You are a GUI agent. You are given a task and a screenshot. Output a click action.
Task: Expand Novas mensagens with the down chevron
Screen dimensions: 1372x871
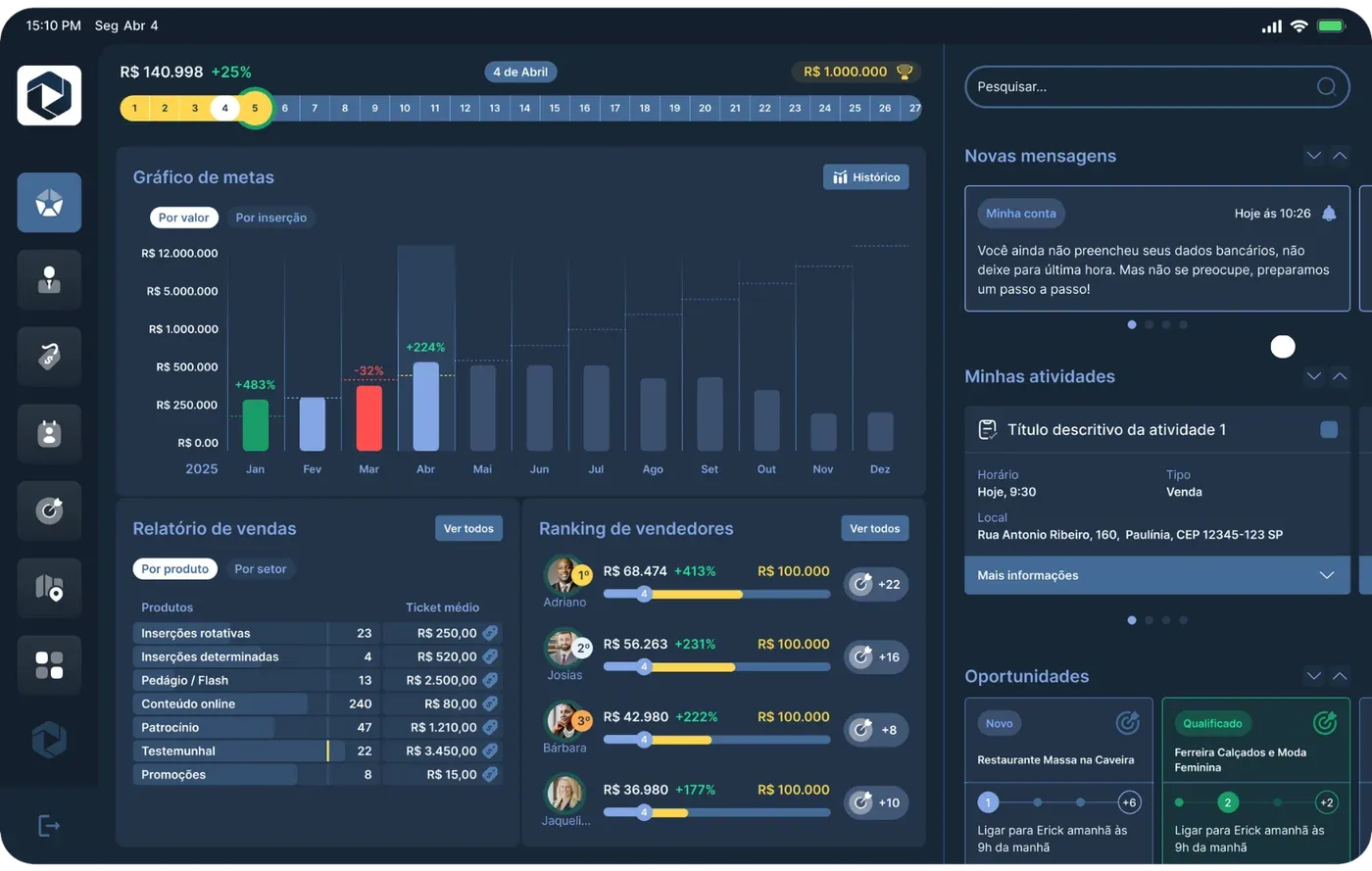pos(1313,156)
